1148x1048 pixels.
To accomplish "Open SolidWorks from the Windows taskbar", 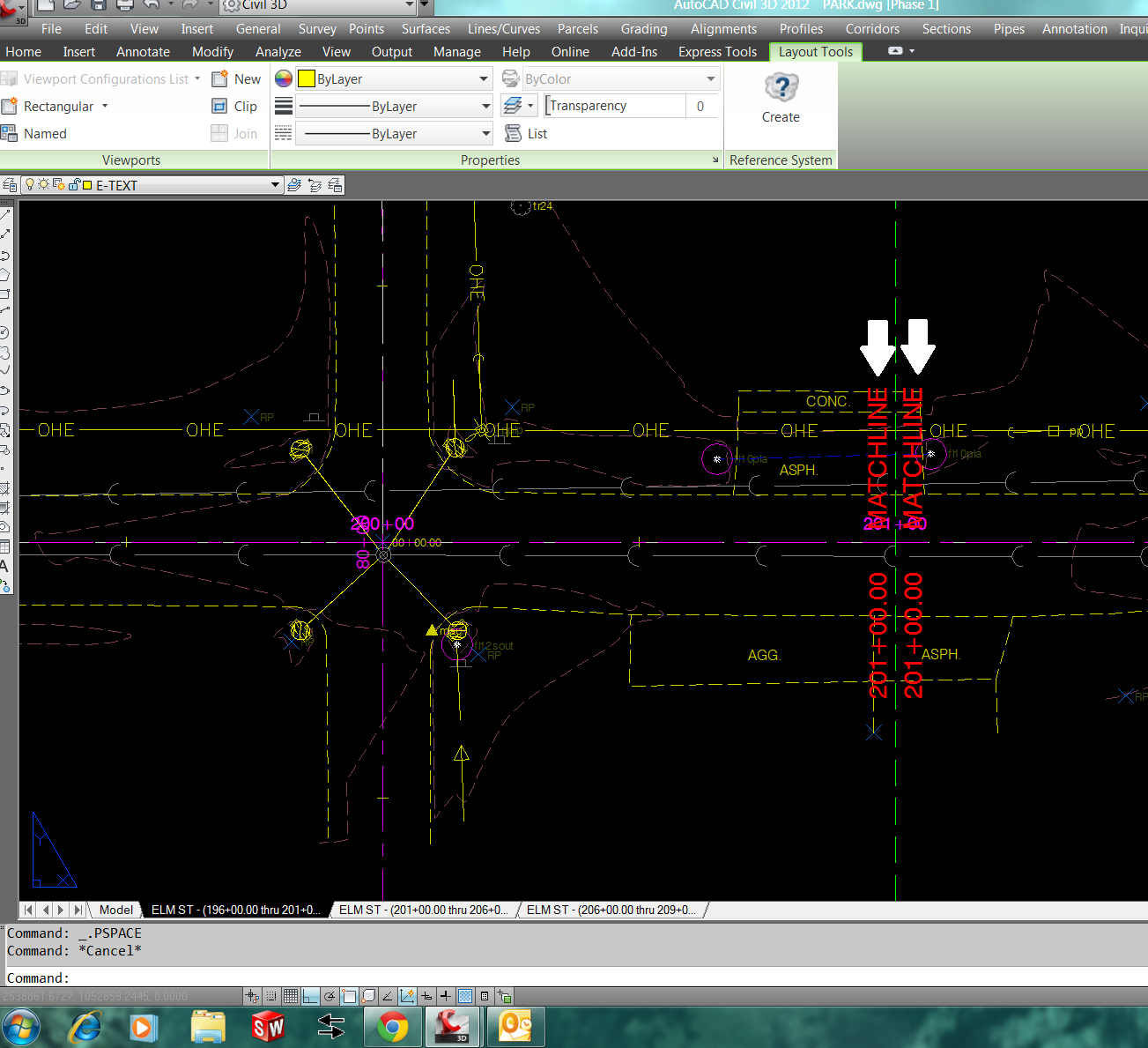I will (x=268, y=1027).
